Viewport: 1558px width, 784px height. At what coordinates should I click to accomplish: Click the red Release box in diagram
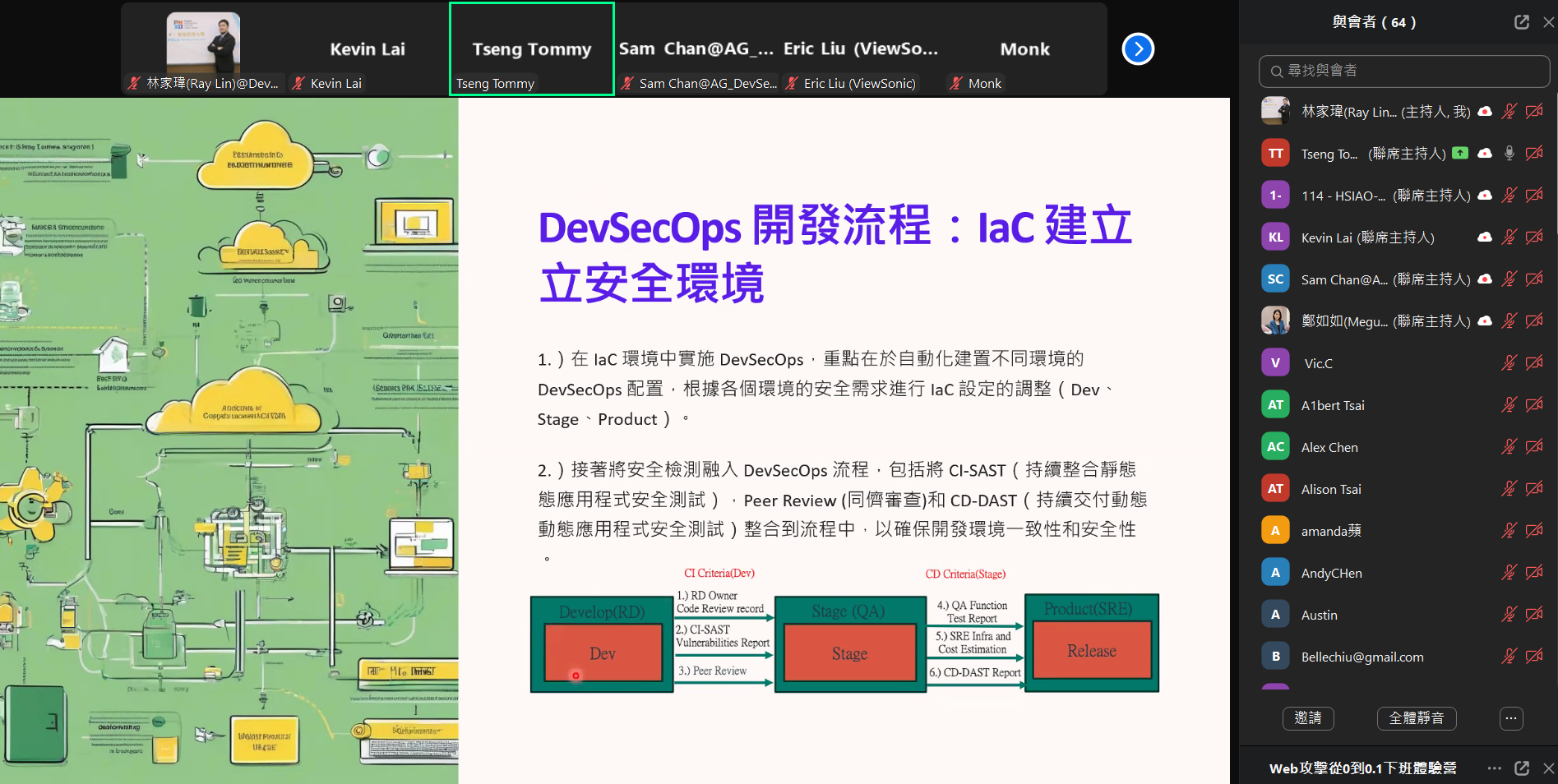pyautogui.click(x=1091, y=651)
